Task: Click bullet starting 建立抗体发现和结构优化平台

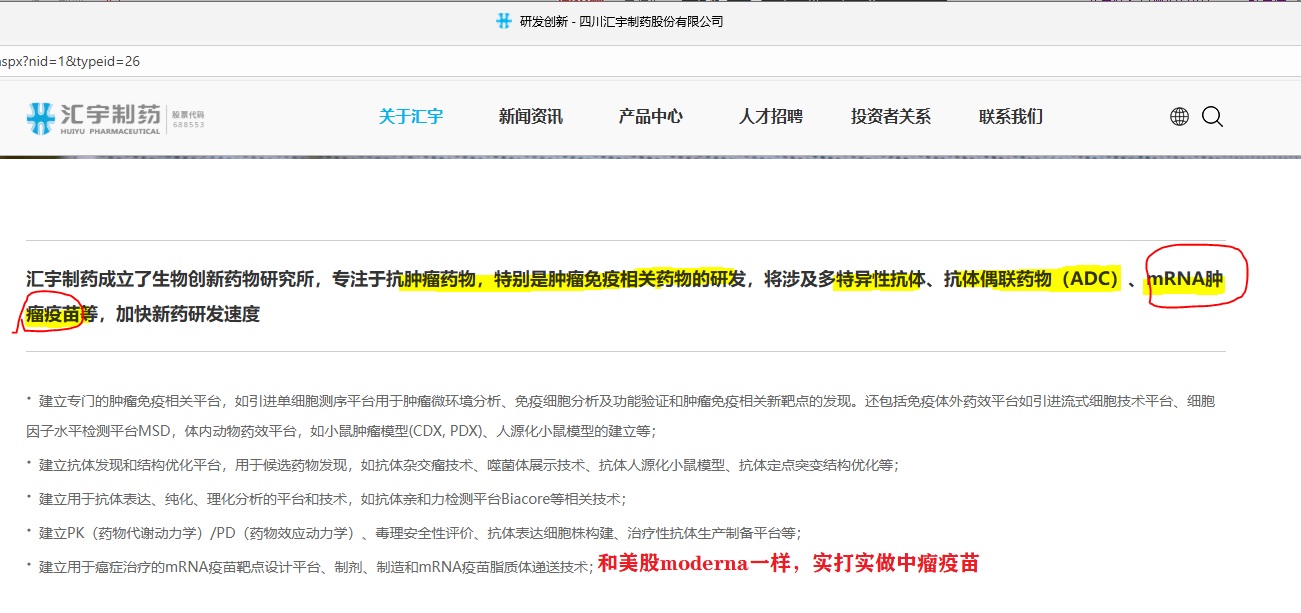Action: [x=462, y=465]
